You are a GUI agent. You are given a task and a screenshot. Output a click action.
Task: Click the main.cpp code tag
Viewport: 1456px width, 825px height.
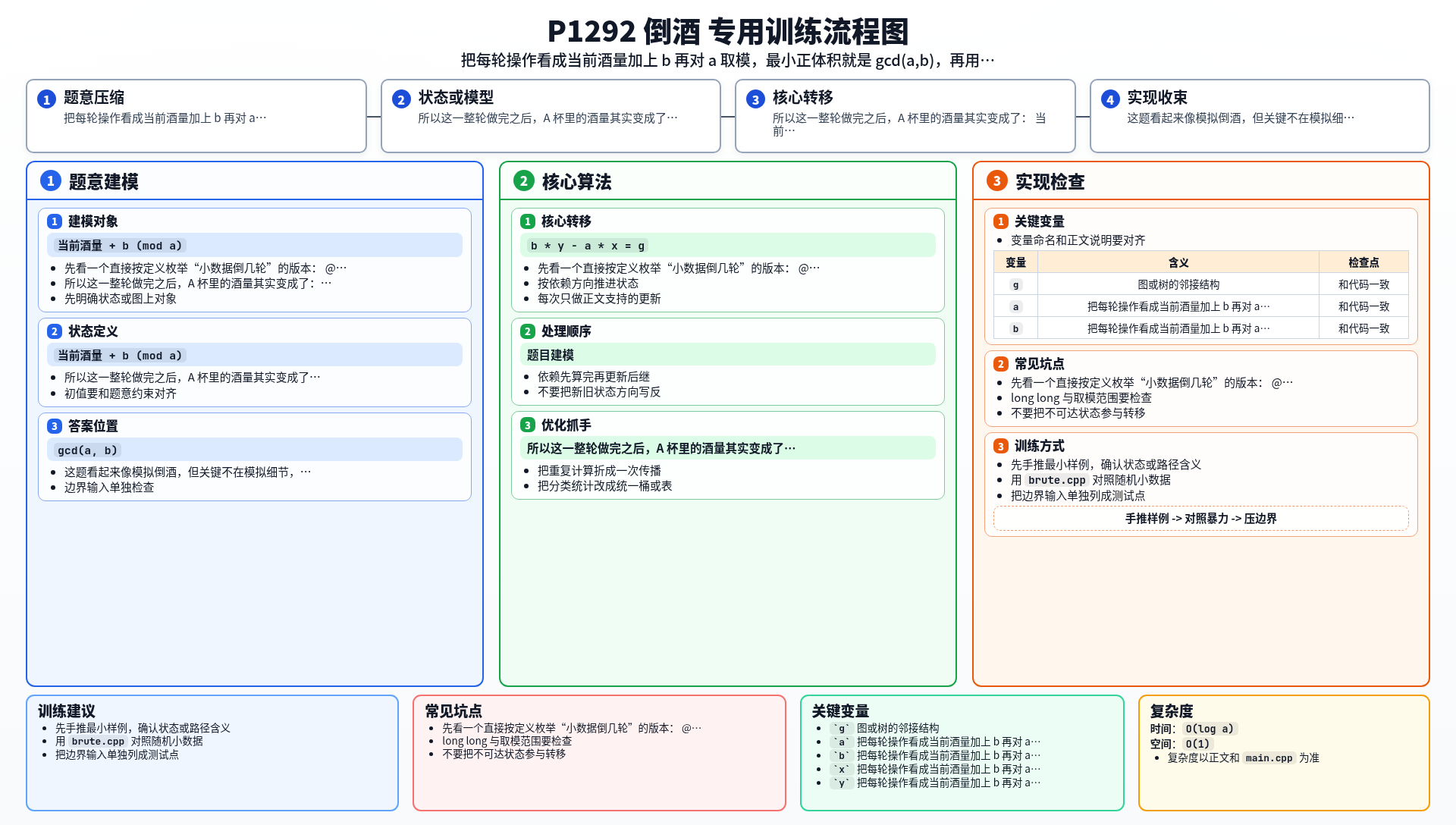click(x=1269, y=758)
